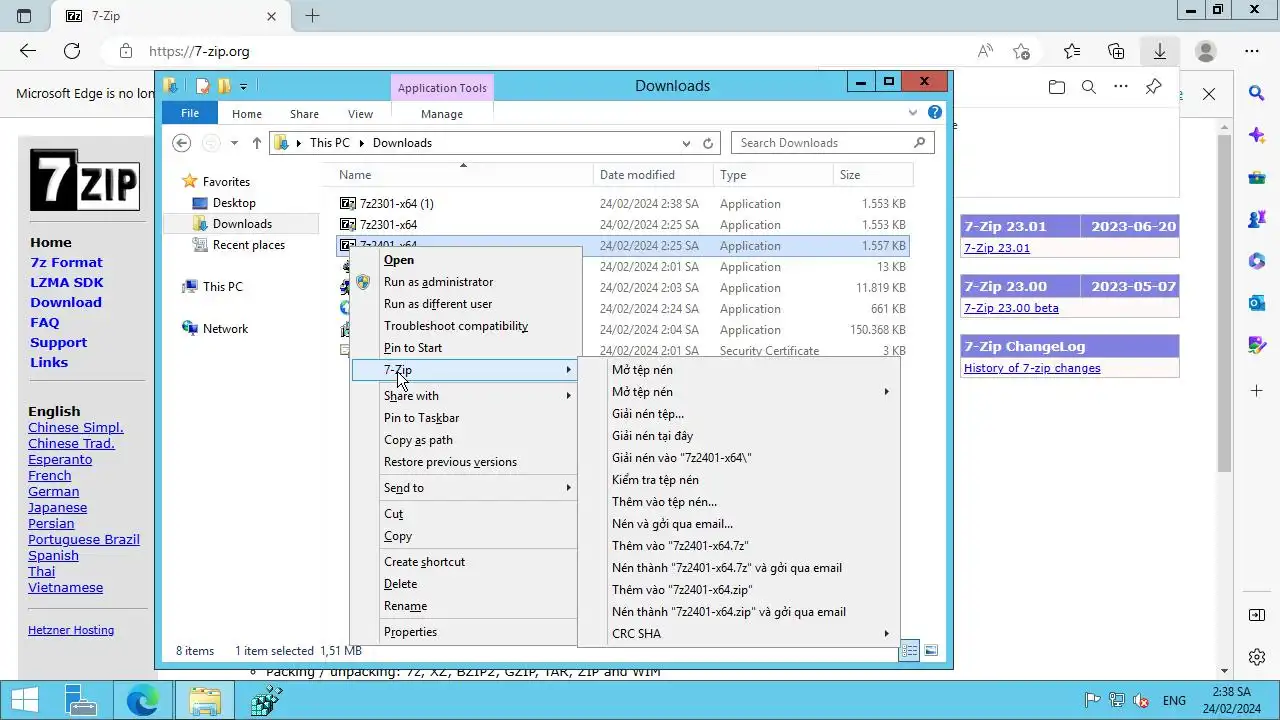The image size is (1280, 720).
Task: Select the 7z2301-x64 (1) file
Action: (x=397, y=204)
